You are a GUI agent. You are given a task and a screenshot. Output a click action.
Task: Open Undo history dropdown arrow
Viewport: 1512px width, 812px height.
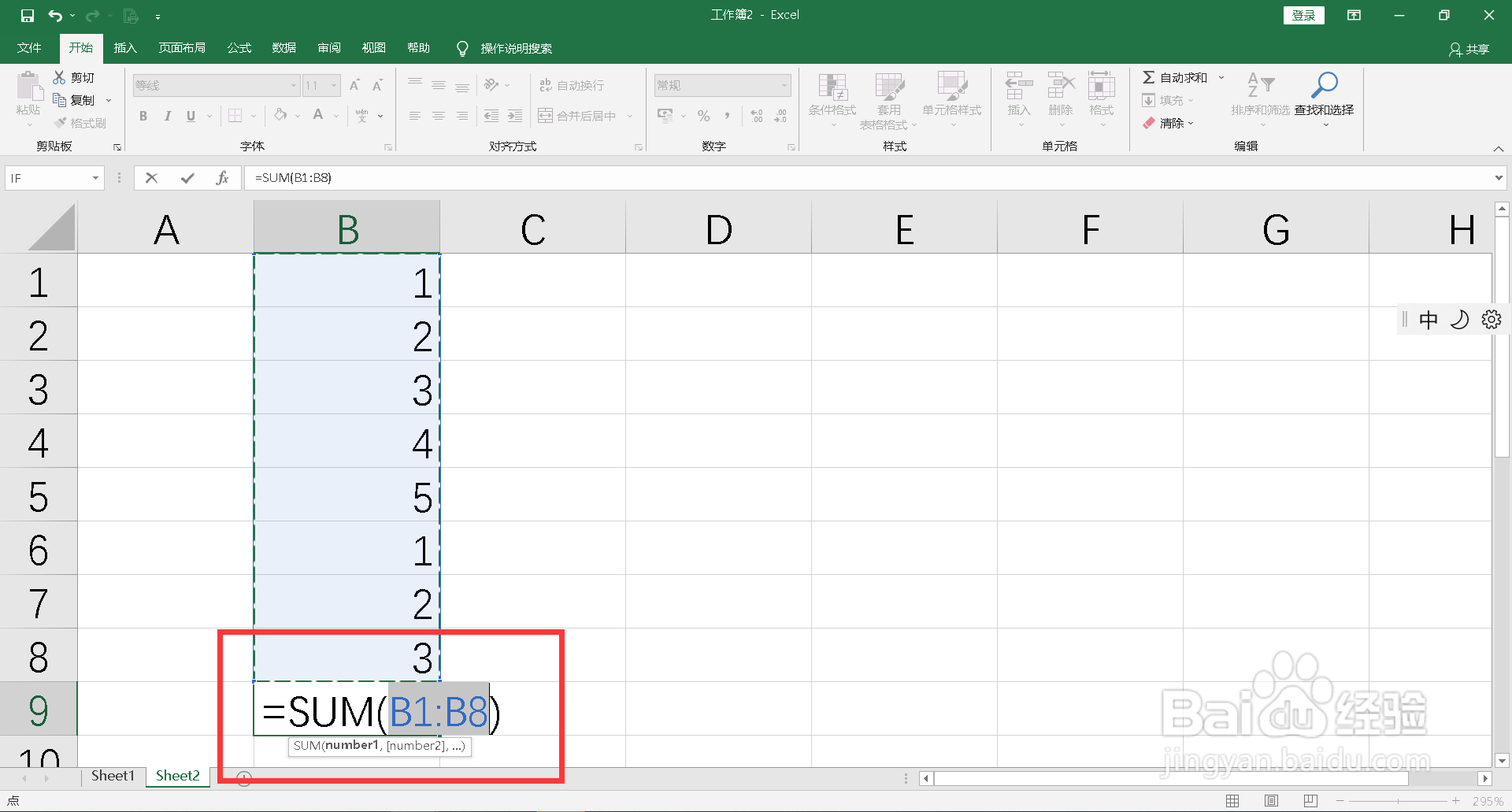[72, 16]
